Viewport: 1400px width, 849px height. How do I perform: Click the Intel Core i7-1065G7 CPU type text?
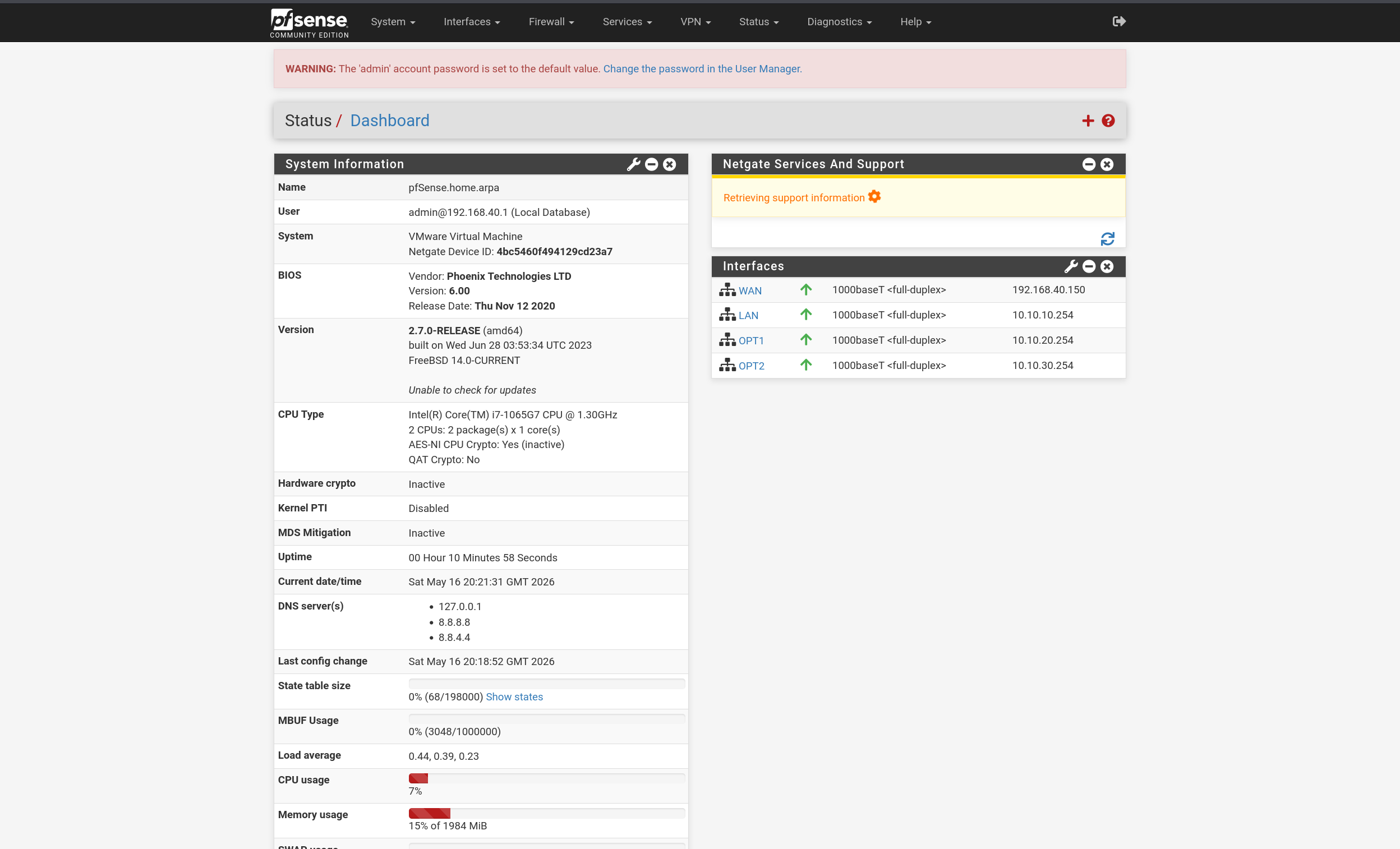(513, 414)
